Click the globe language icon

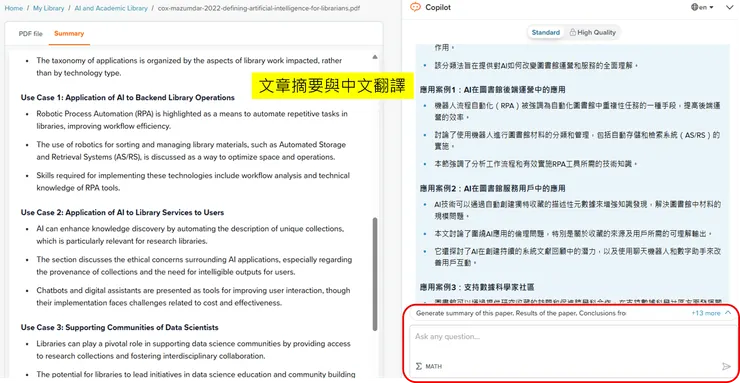694,7
